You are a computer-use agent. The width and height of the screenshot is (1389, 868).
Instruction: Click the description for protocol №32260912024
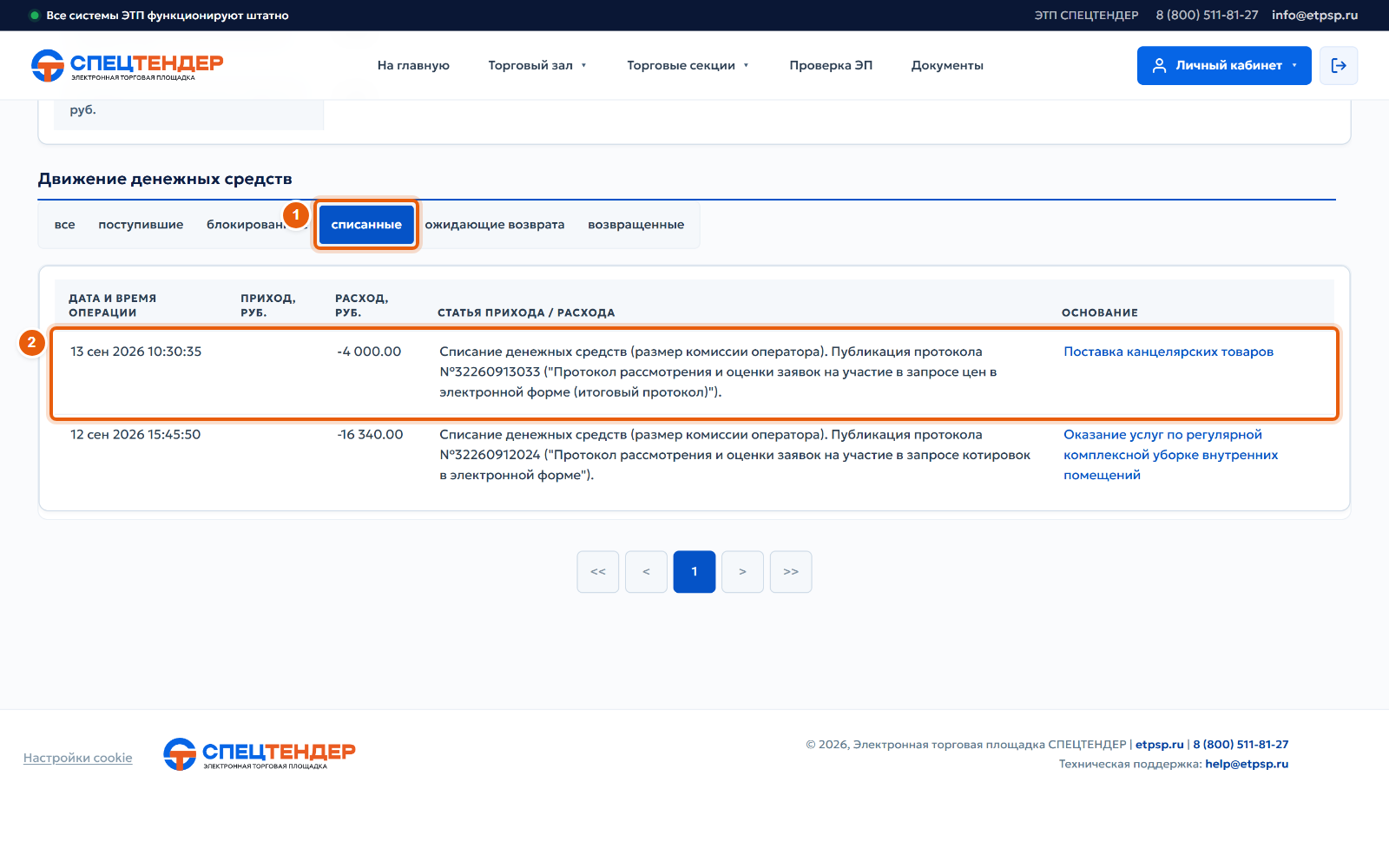(735, 455)
